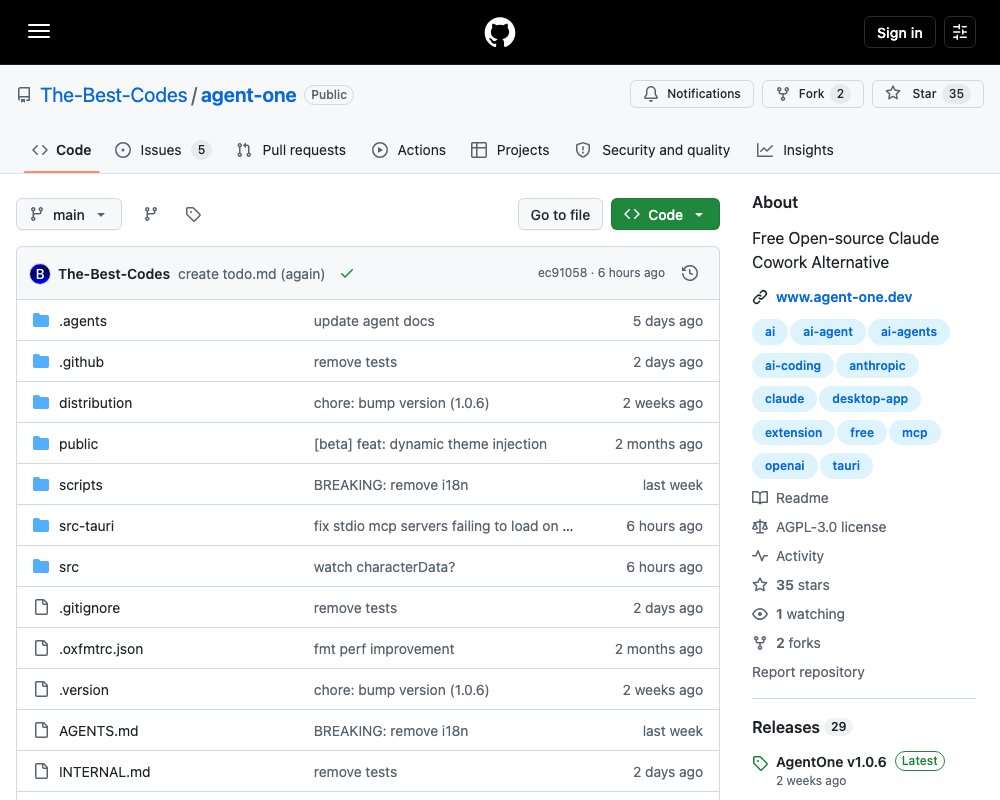Open the Insights tab
This screenshot has height=800, width=1000.
[795, 150]
